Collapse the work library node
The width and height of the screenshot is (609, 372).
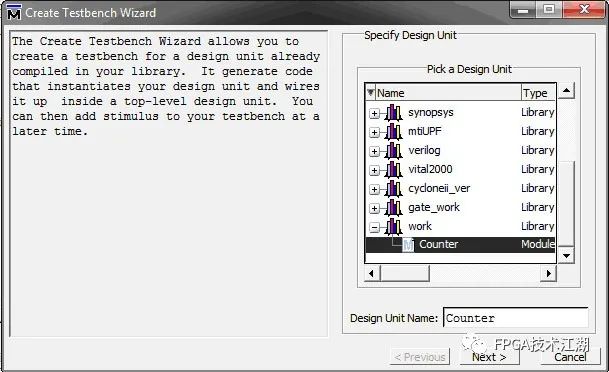point(374,228)
